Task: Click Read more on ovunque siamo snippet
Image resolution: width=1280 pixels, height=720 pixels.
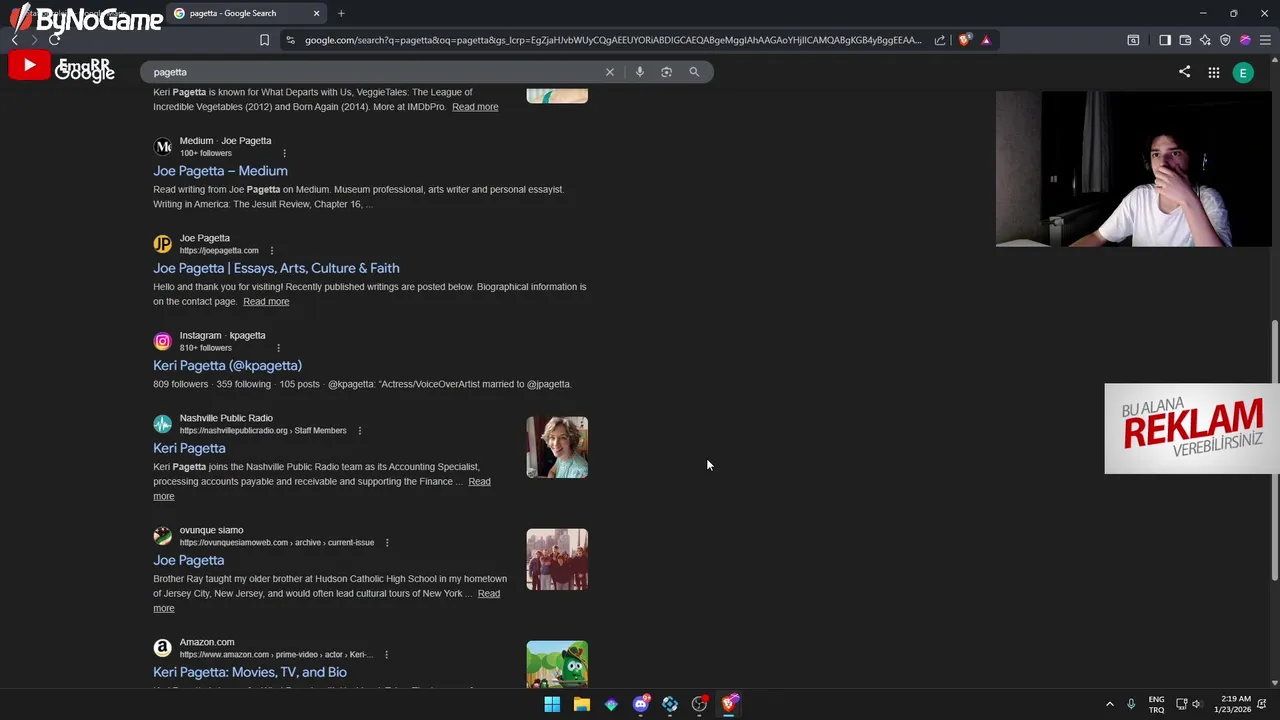Action: [488, 594]
